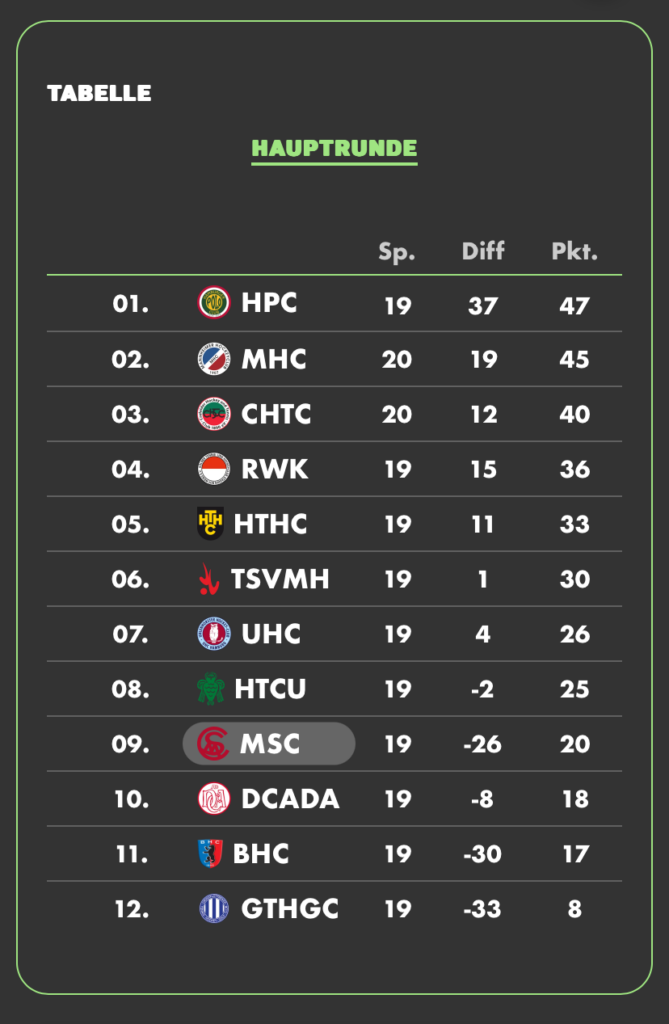Click the HTCU green turtle logo
The image size is (669, 1024).
[210, 689]
